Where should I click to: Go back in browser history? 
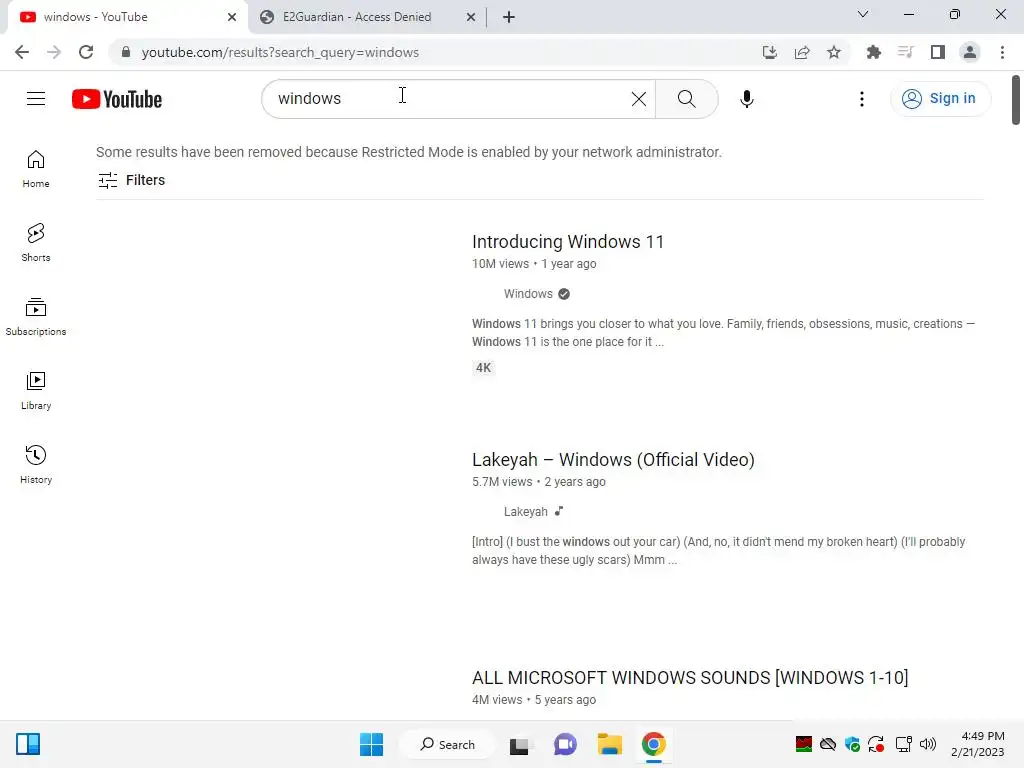click(x=22, y=52)
